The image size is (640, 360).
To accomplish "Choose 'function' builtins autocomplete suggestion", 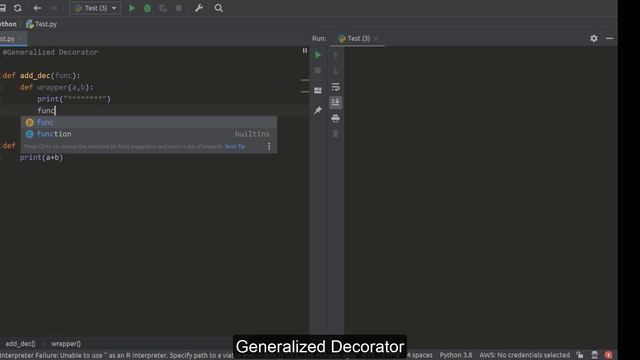I will coord(149,134).
